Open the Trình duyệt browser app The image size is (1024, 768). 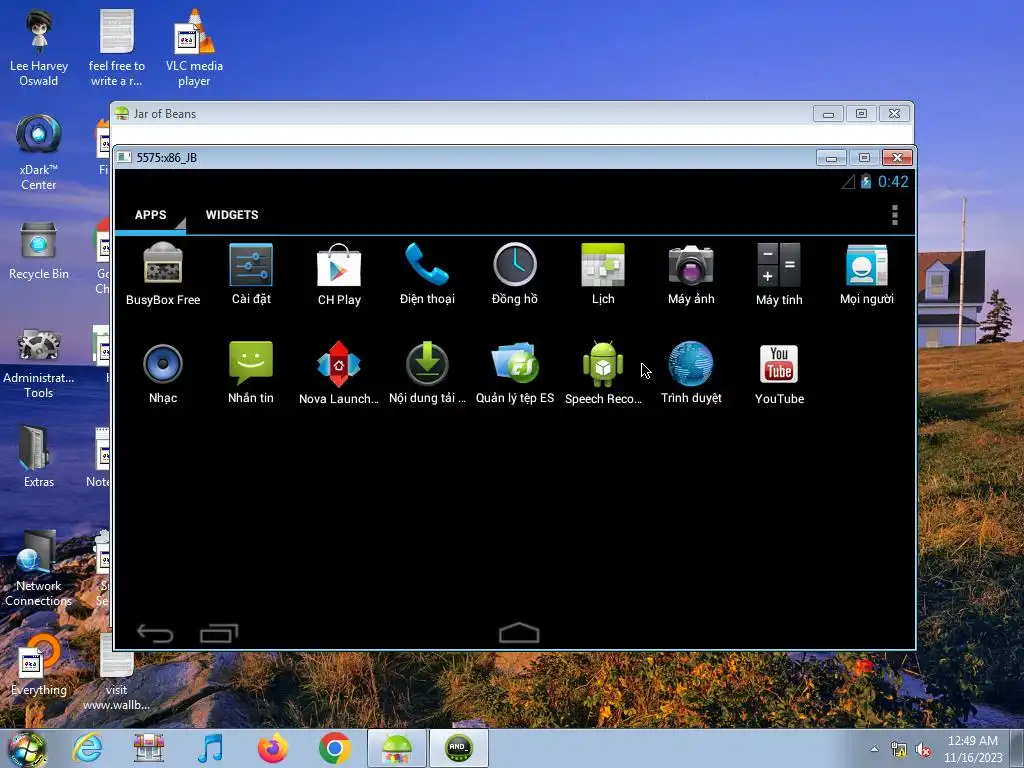click(x=691, y=373)
